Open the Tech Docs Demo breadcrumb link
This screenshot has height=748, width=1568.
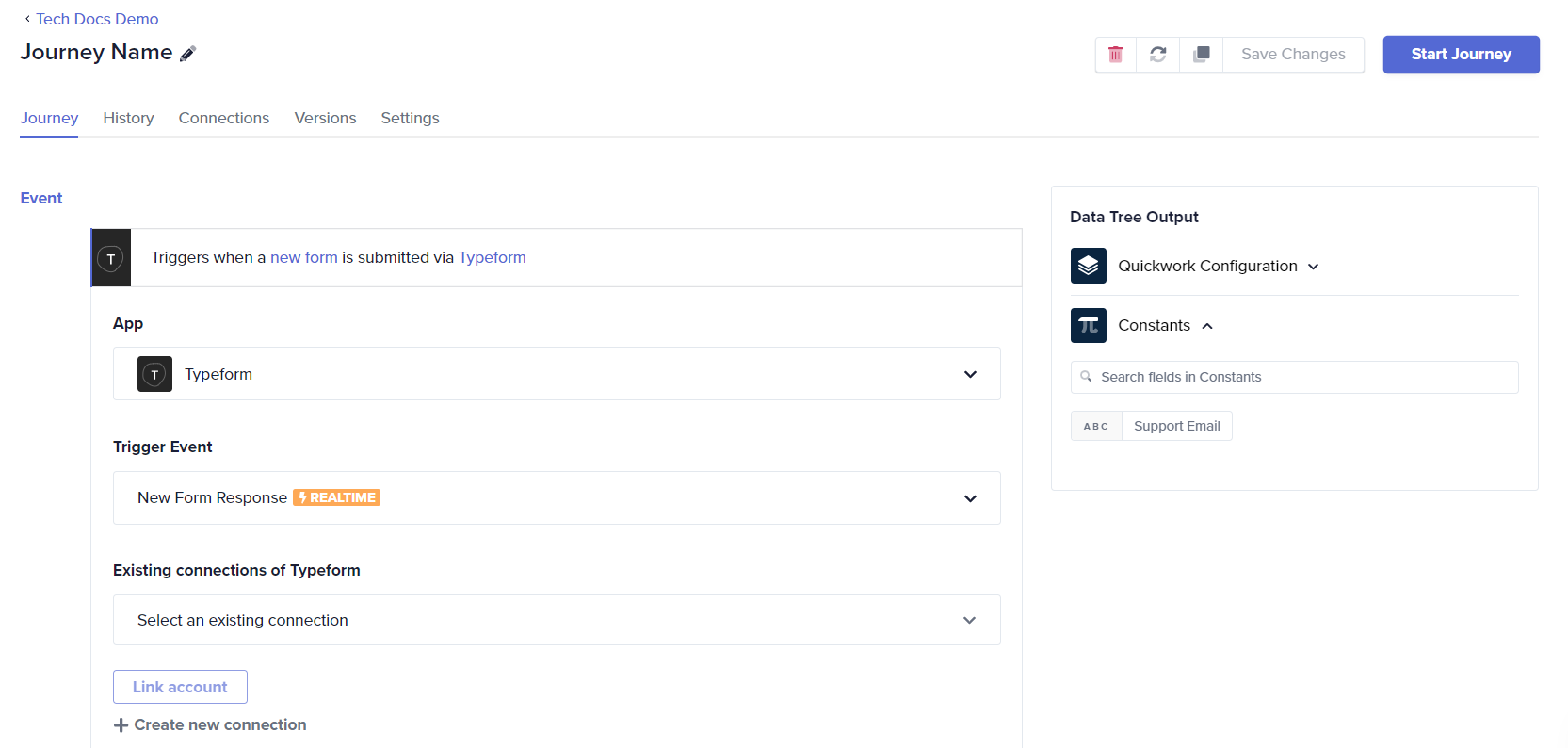coord(97,19)
